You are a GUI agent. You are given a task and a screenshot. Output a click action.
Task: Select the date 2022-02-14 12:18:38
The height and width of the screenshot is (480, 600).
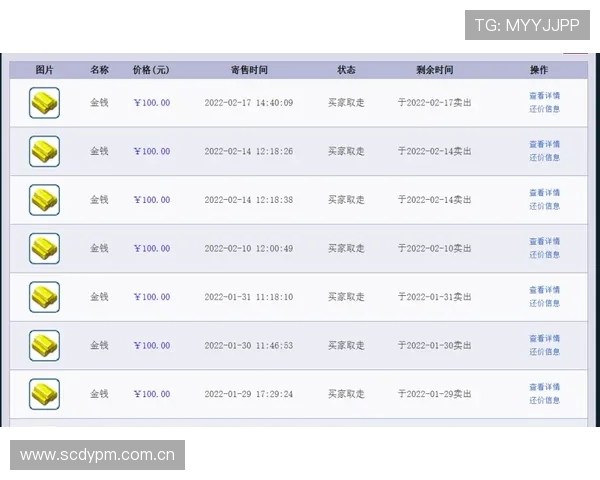pyautogui.click(x=249, y=200)
